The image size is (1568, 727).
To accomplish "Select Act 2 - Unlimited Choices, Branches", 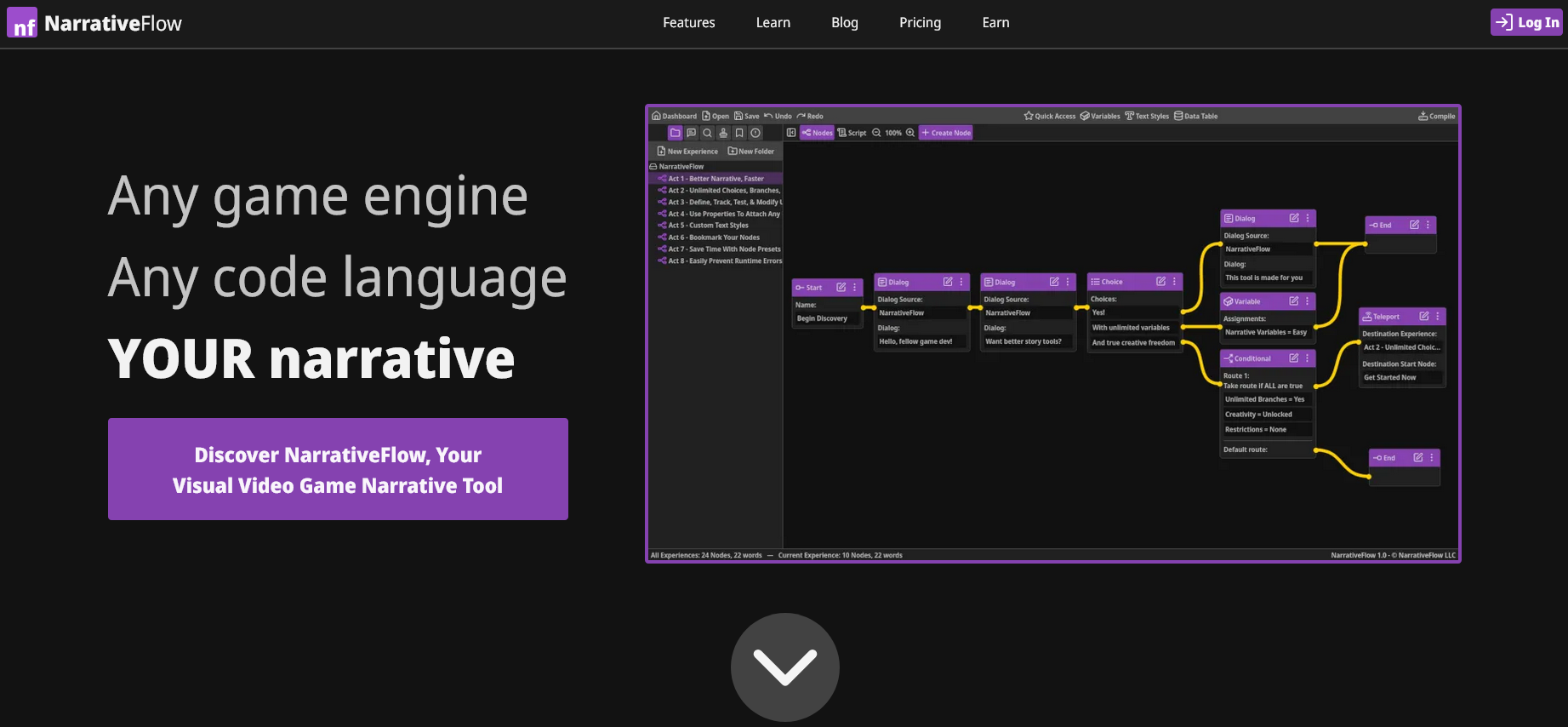I will coord(715,191).
